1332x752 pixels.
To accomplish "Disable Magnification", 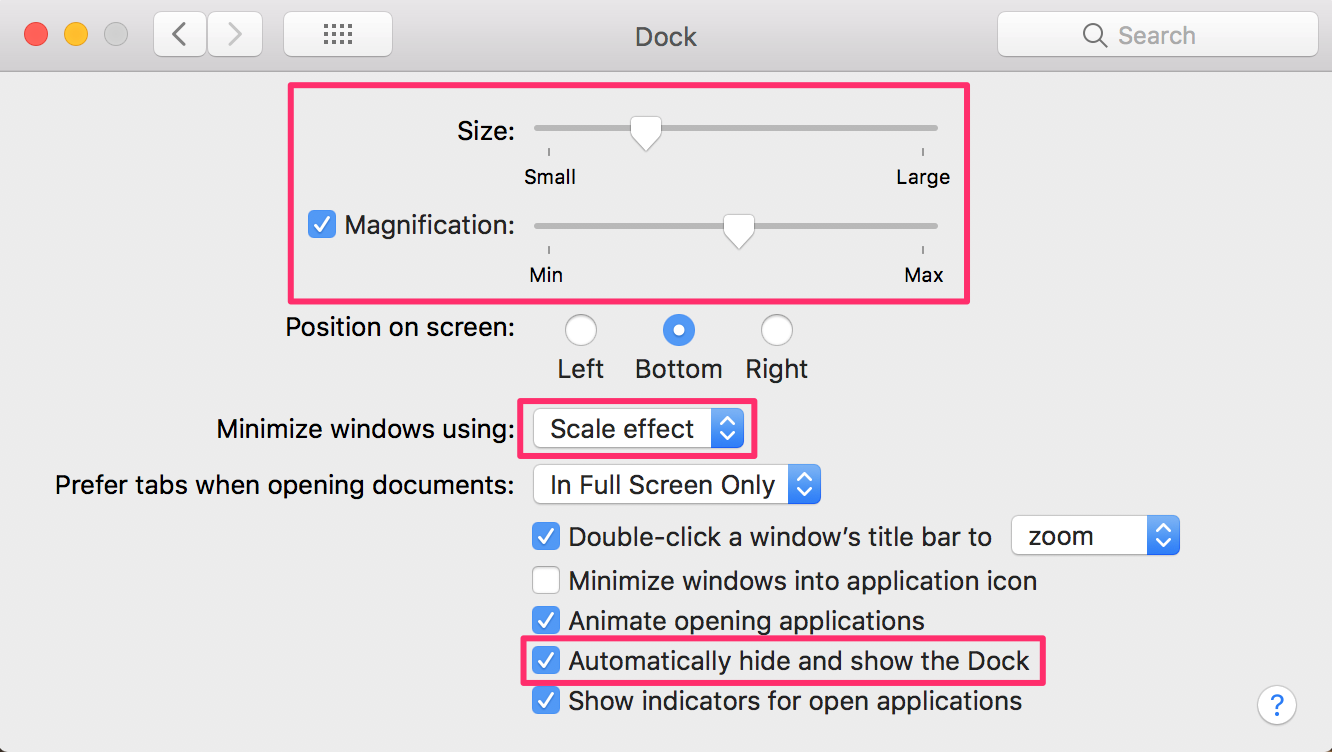I will [x=321, y=224].
